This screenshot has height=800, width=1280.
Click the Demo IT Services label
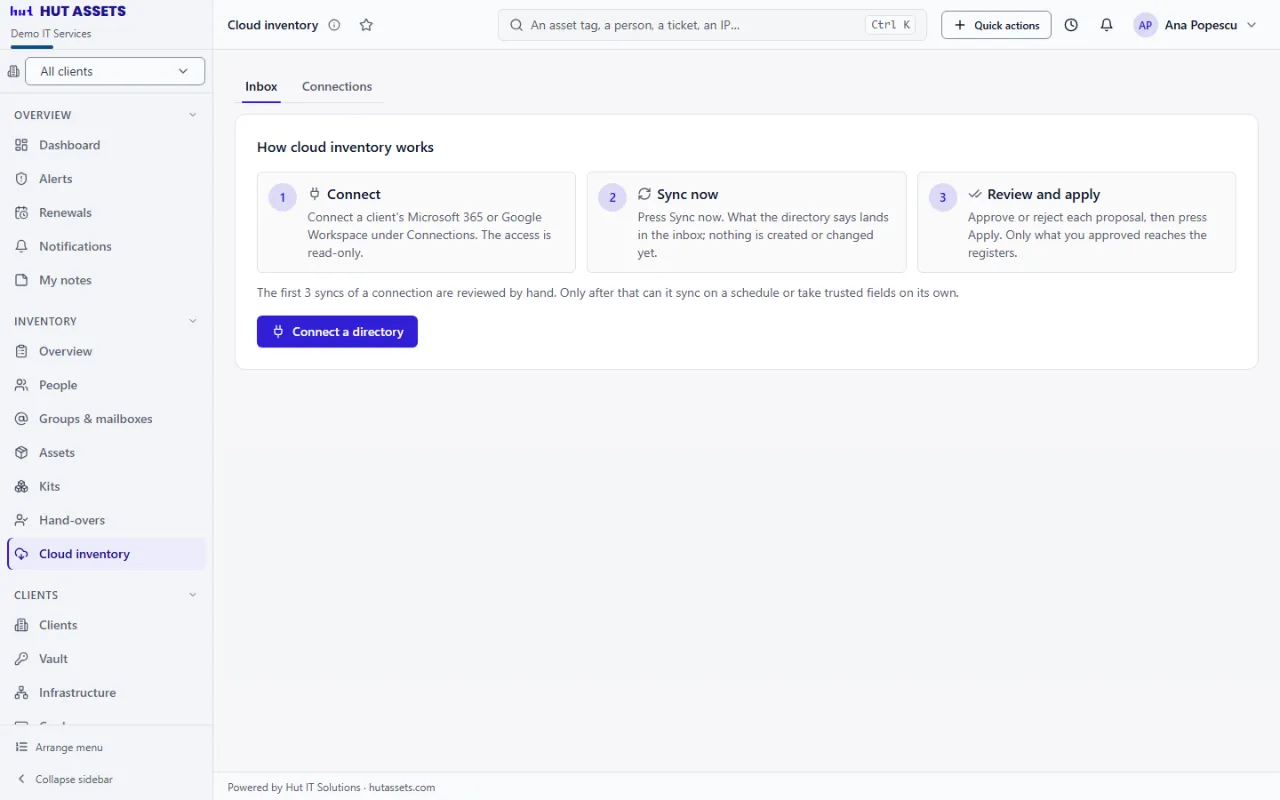coord(51,34)
